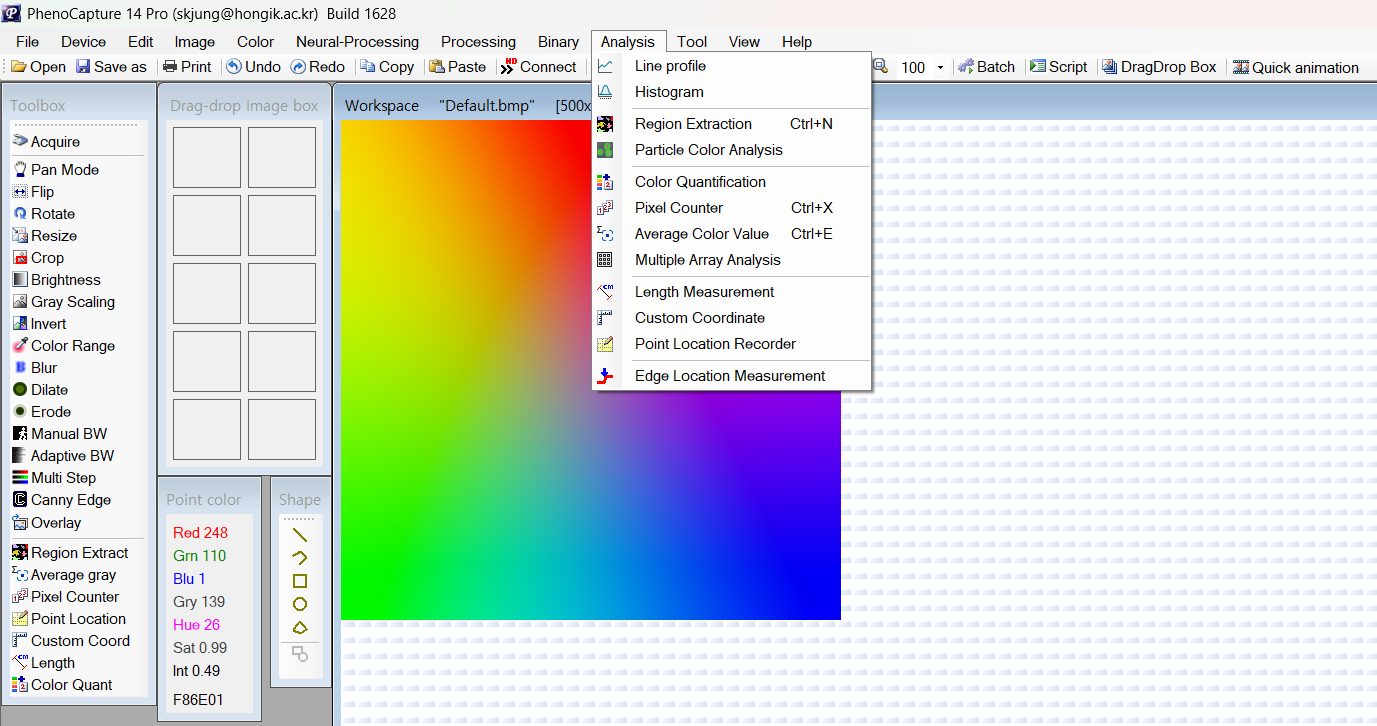Screen dimensions: 1377x726
Task: Choose Particle Color Analysis
Action: click(x=732, y=150)
